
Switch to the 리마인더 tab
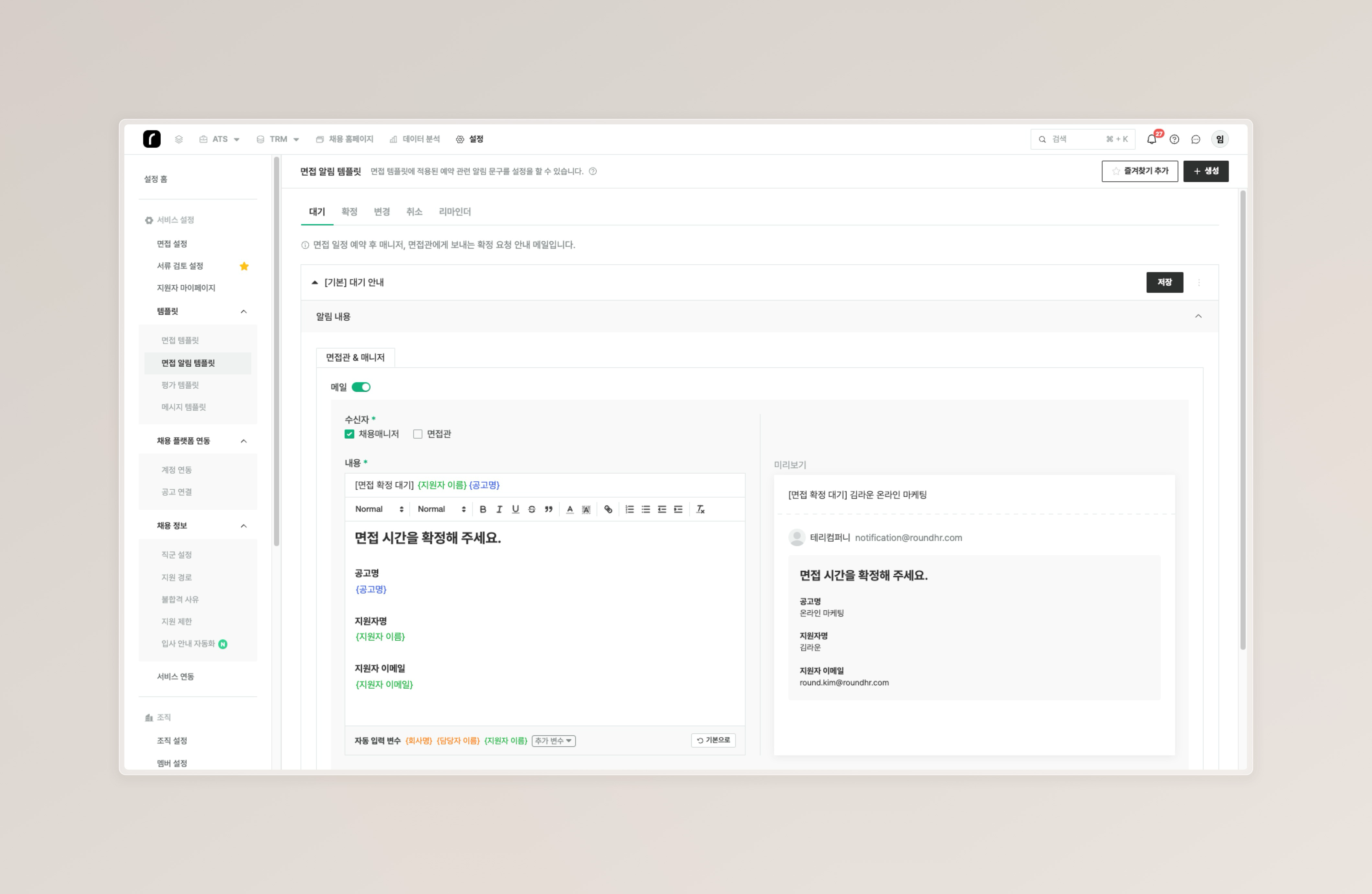(x=454, y=212)
